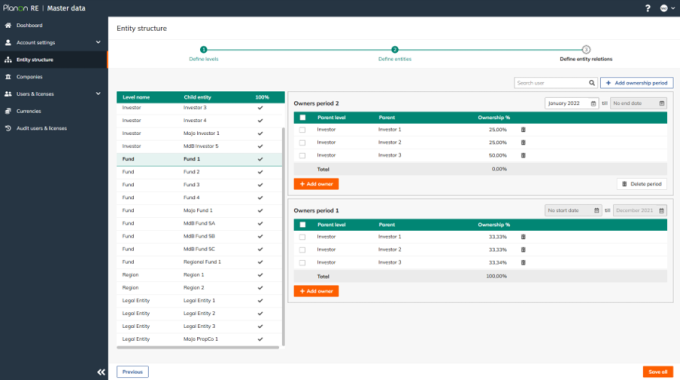
Task: Click the 25.00% ownership of Investor 1
Action: [x=497, y=130]
